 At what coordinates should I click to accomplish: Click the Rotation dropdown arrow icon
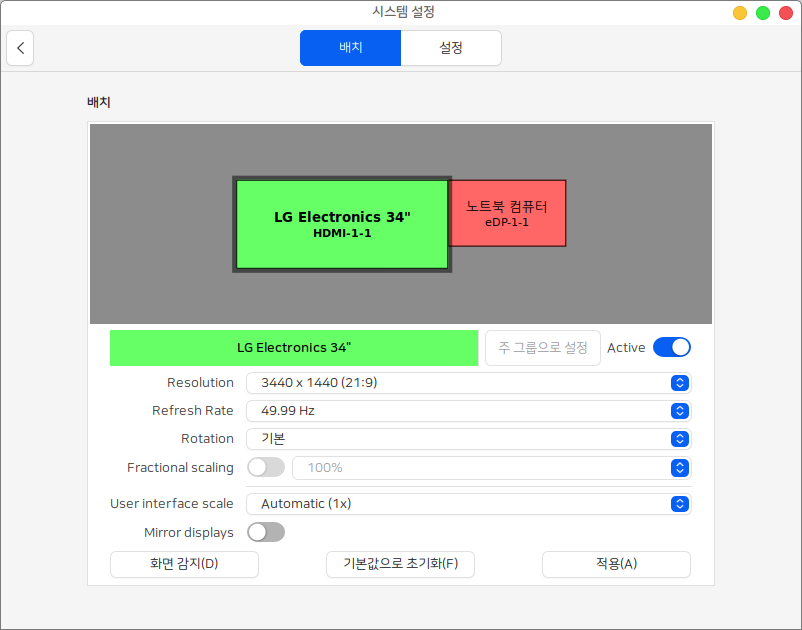680,439
